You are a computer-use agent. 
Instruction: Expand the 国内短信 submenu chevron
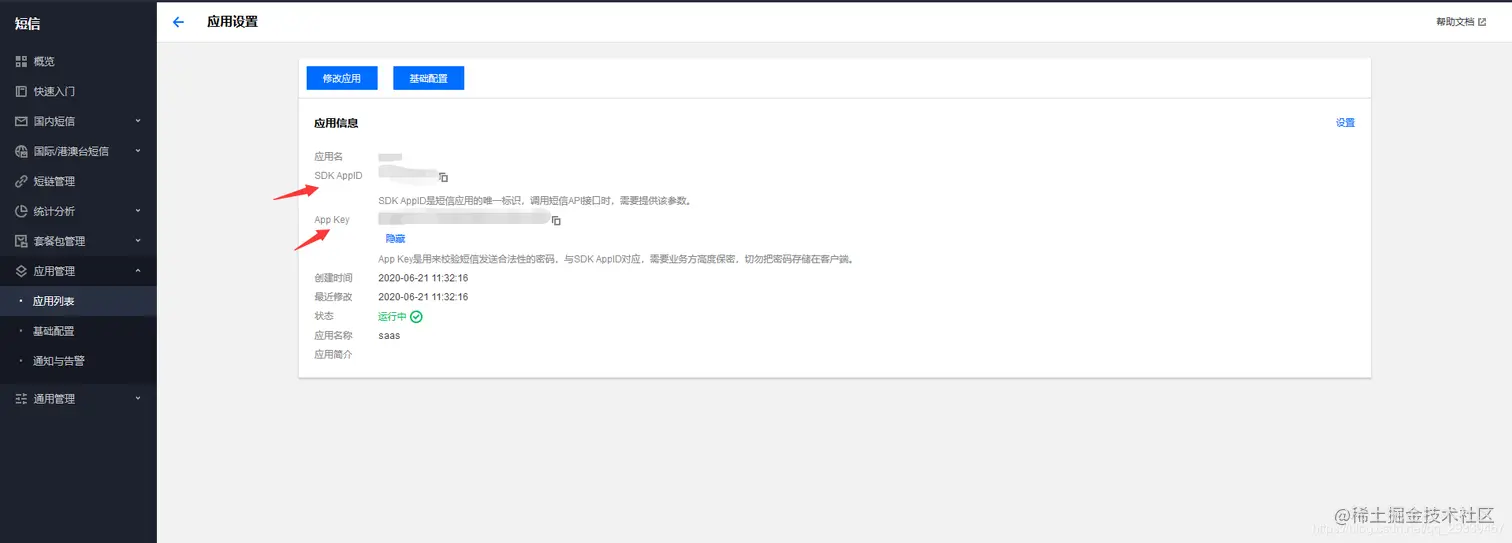[x=138, y=121]
